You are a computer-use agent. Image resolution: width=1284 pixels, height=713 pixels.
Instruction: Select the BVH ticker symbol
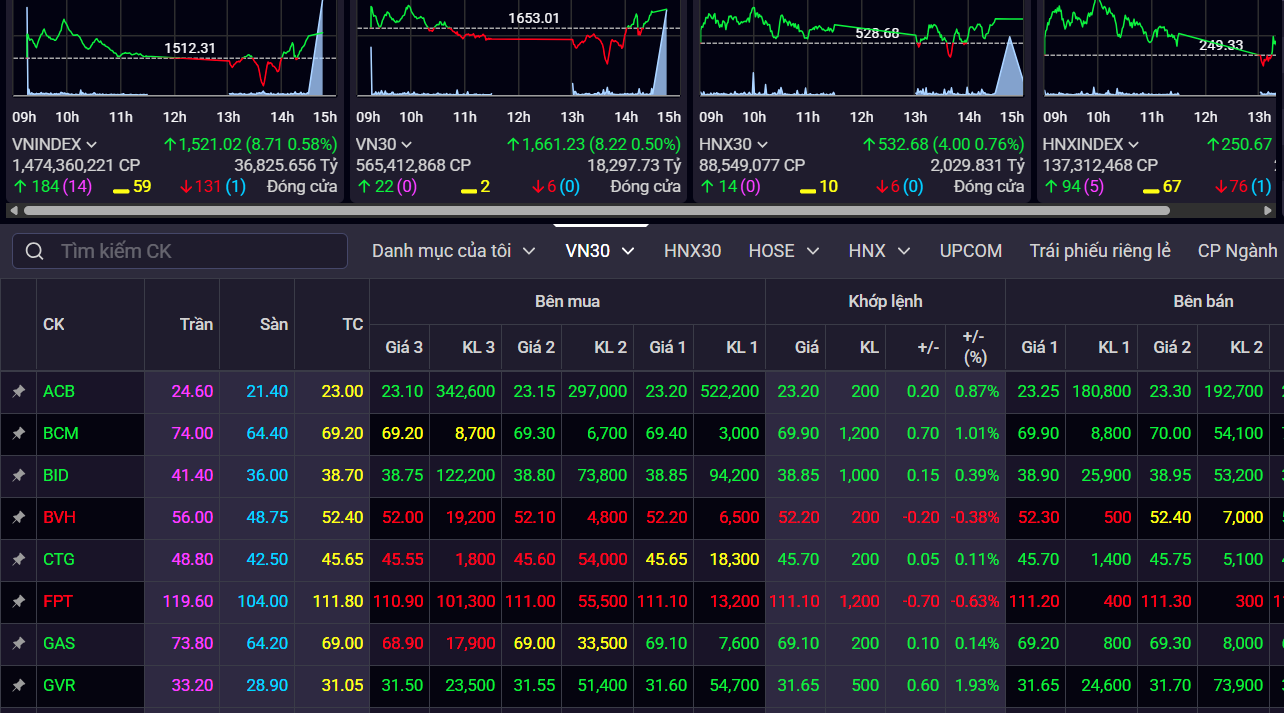click(60, 518)
